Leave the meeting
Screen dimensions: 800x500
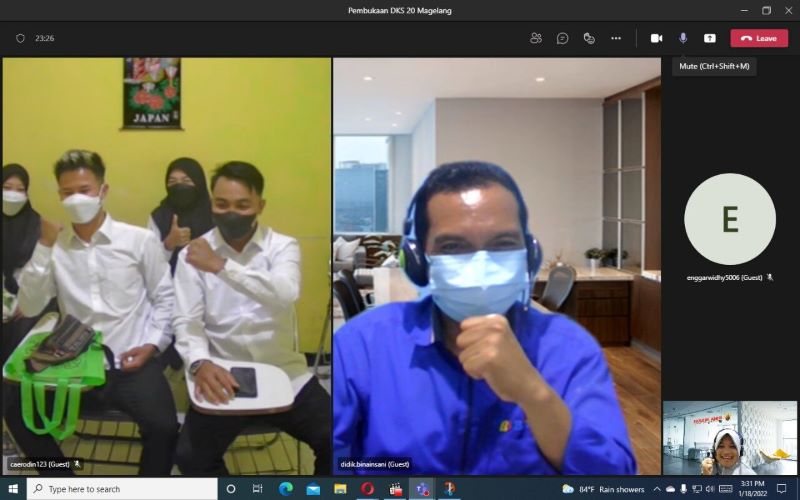tap(759, 38)
